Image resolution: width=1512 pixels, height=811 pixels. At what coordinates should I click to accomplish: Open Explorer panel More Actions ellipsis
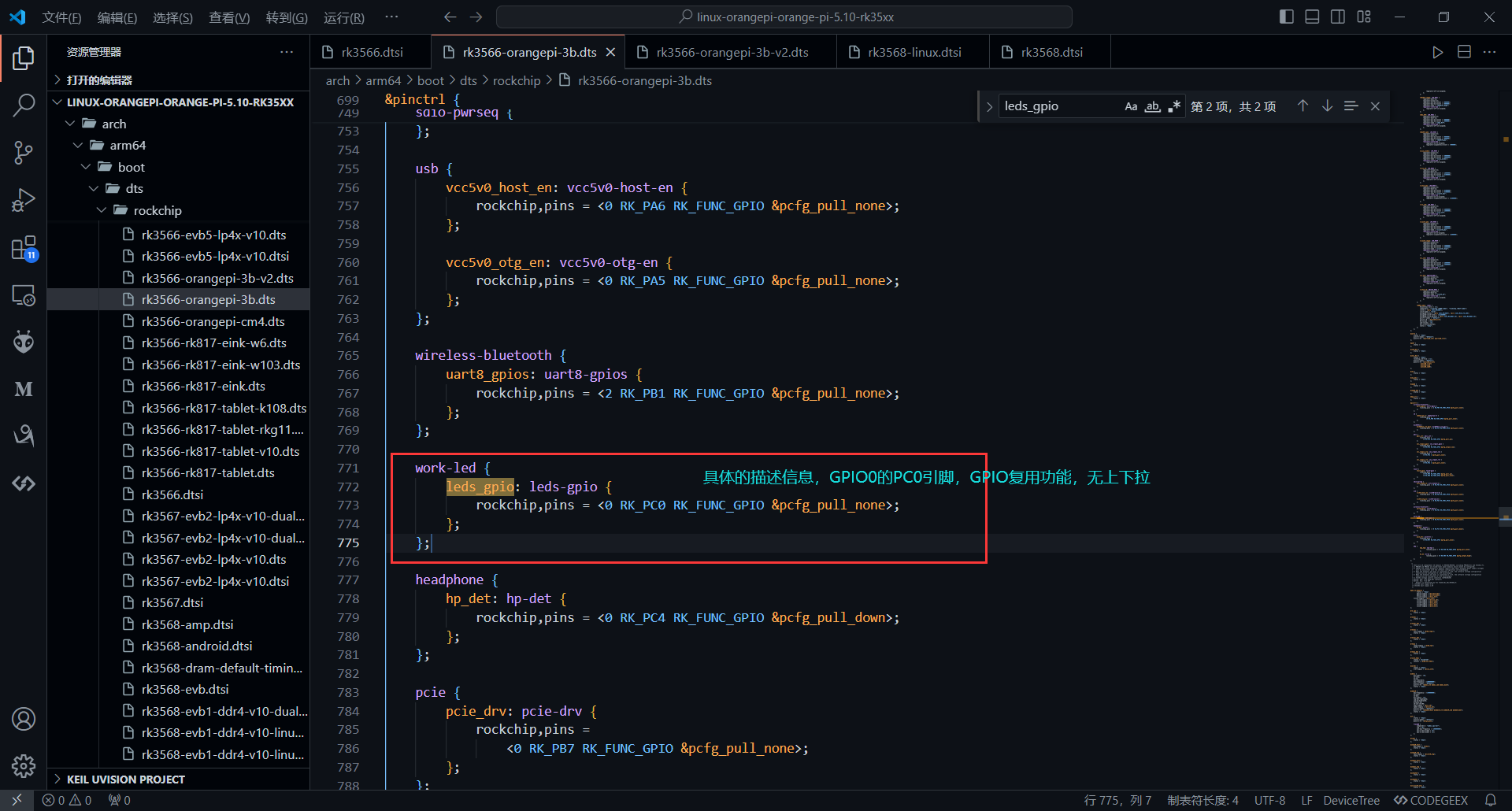coord(287,52)
